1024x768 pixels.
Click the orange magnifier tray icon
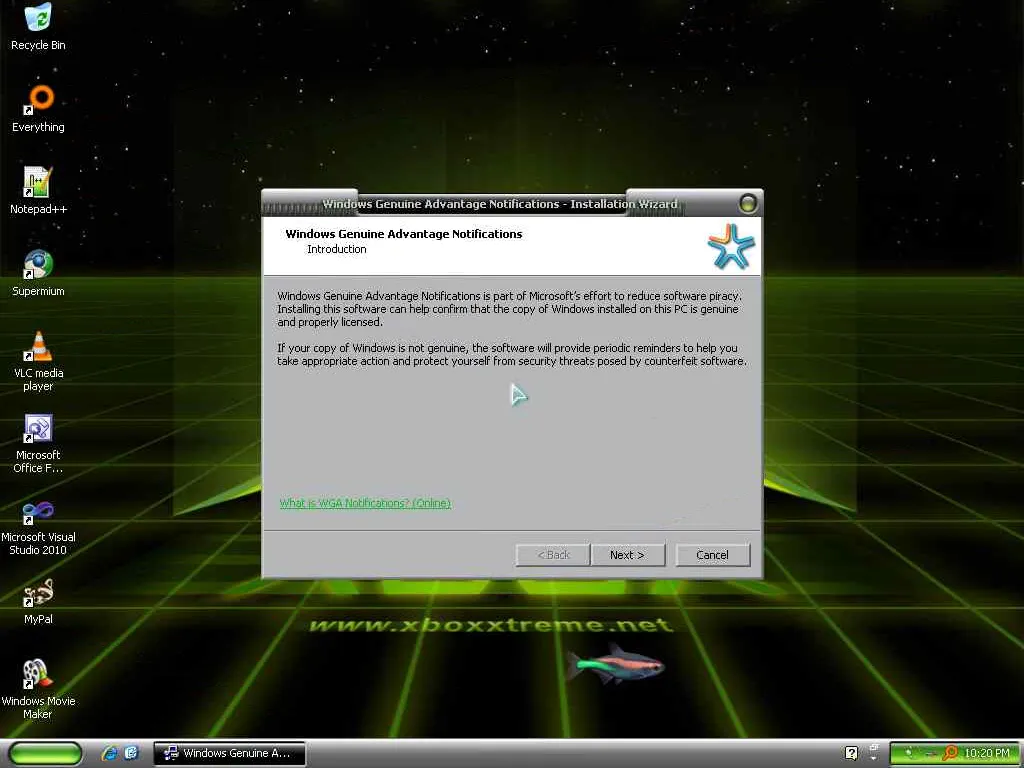[950, 753]
